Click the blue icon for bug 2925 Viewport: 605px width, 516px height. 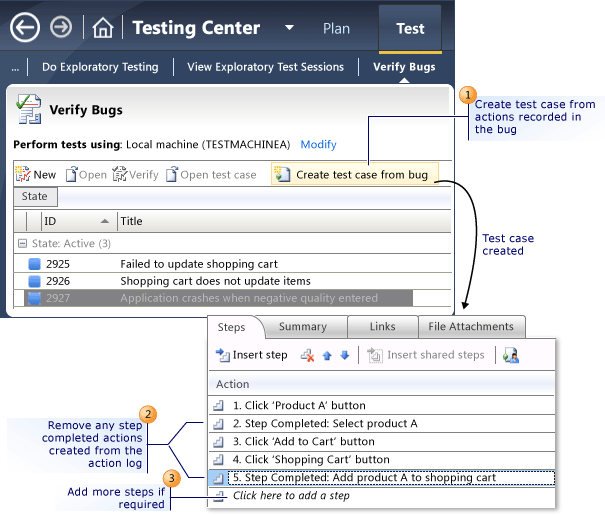tap(34, 264)
